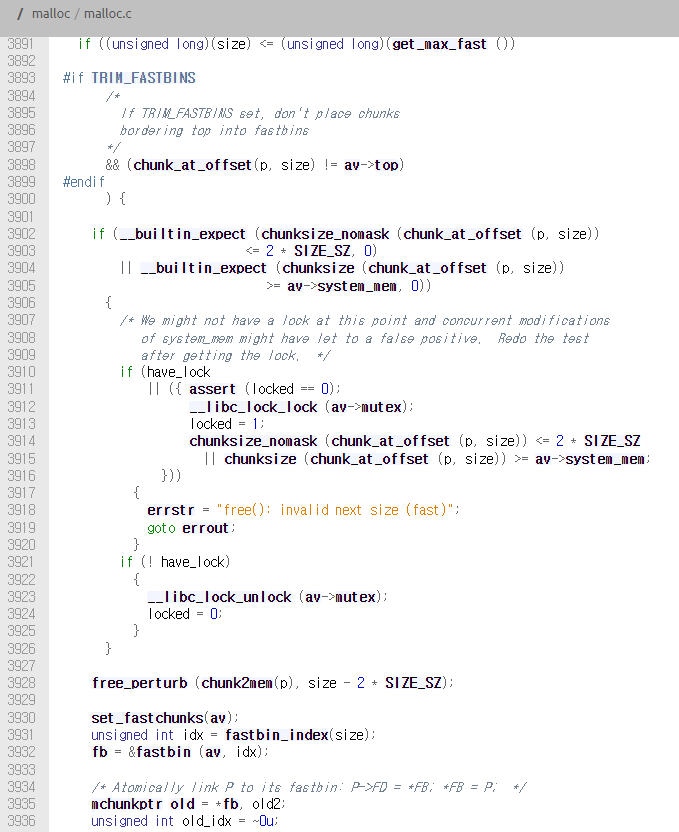Follow the av identifier on line 3898
Image resolution: width=679 pixels, height=832 pixels.
[x=352, y=165]
